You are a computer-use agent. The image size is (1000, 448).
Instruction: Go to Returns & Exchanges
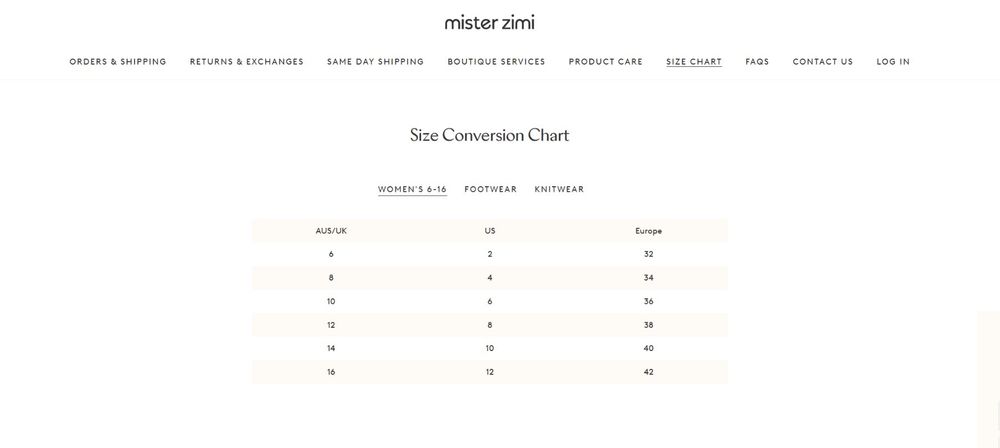click(x=247, y=62)
